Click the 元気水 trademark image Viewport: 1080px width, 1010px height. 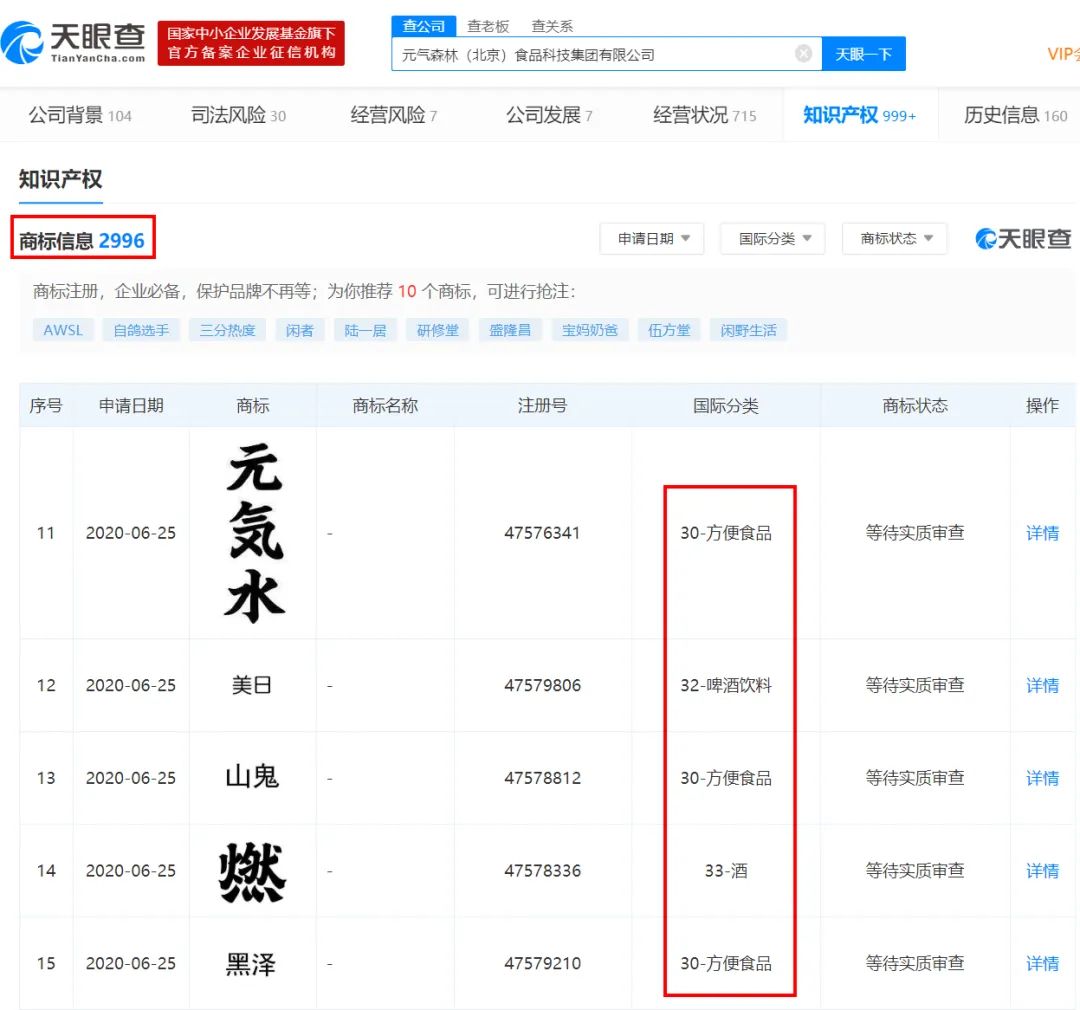[x=254, y=533]
